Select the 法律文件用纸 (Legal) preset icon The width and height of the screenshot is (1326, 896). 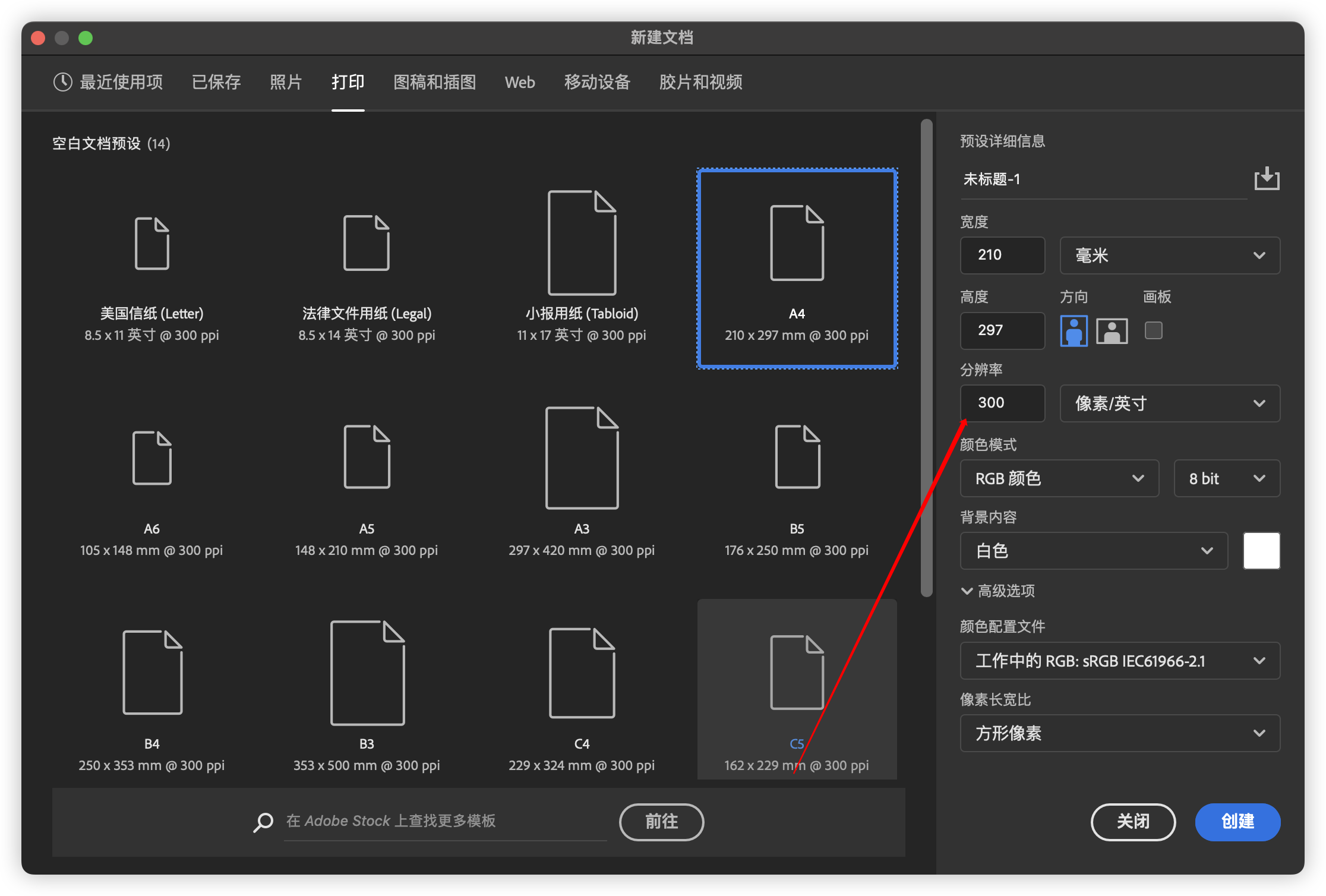tap(367, 243)
